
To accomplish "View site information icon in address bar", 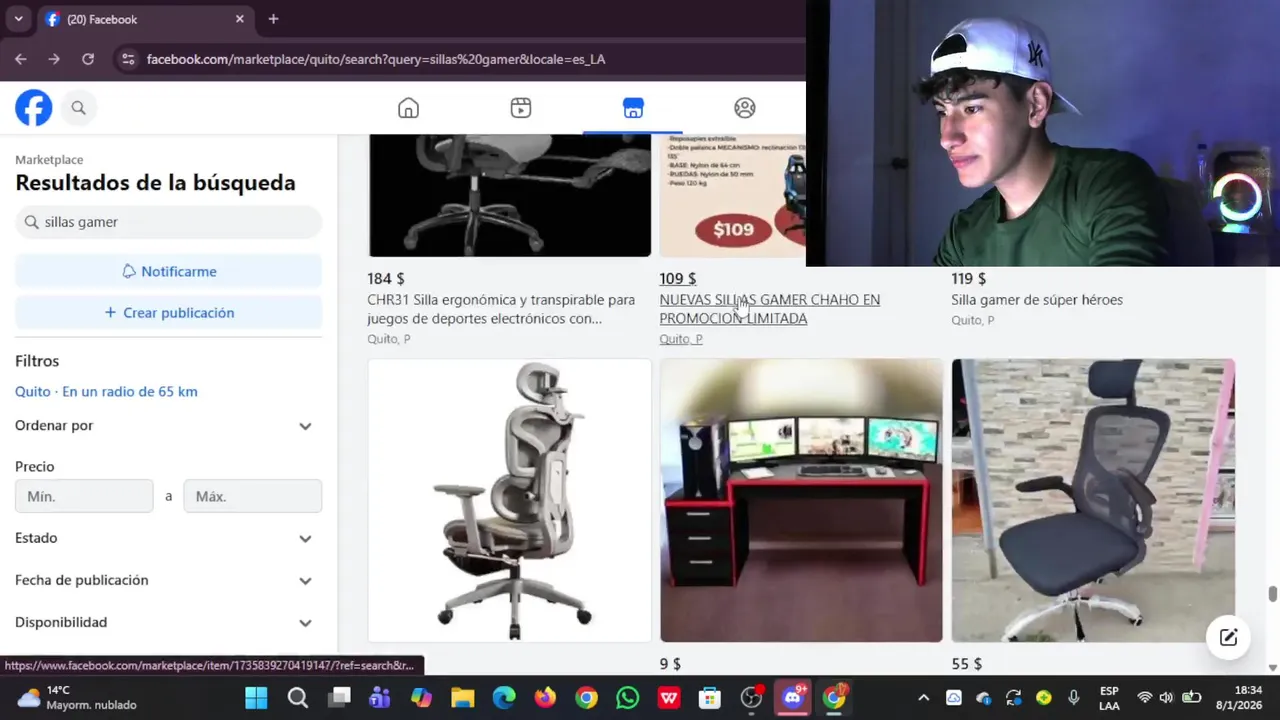I will tap(127, 59).
